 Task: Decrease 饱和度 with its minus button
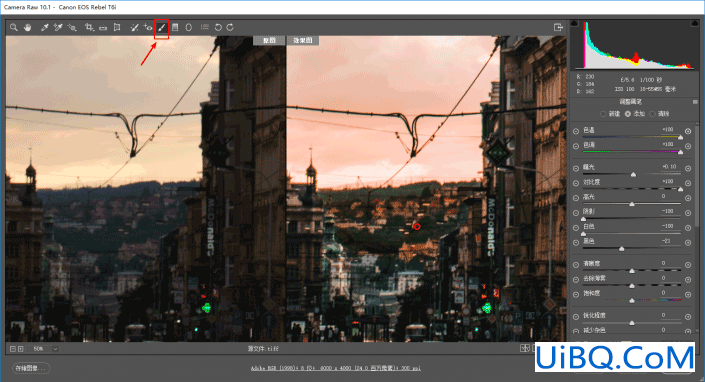[576, 294]
